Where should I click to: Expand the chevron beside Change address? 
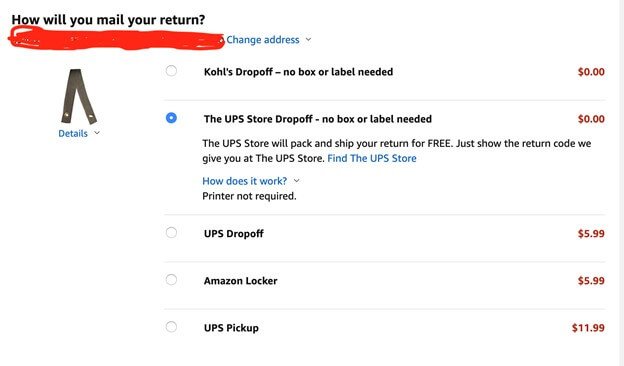(x=308, y=40)
